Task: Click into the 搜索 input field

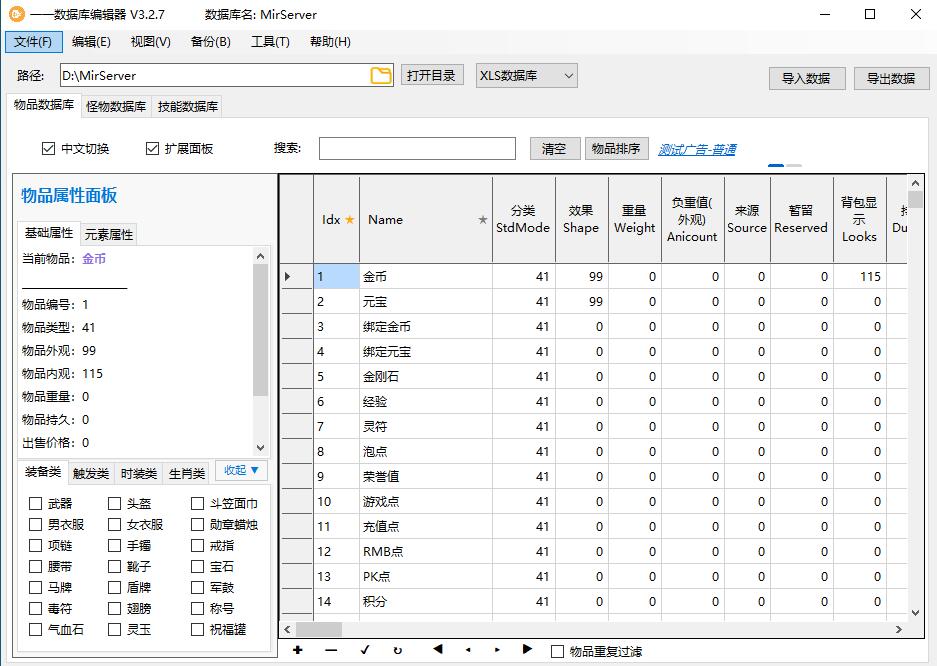Action: [x=417, y=148]
